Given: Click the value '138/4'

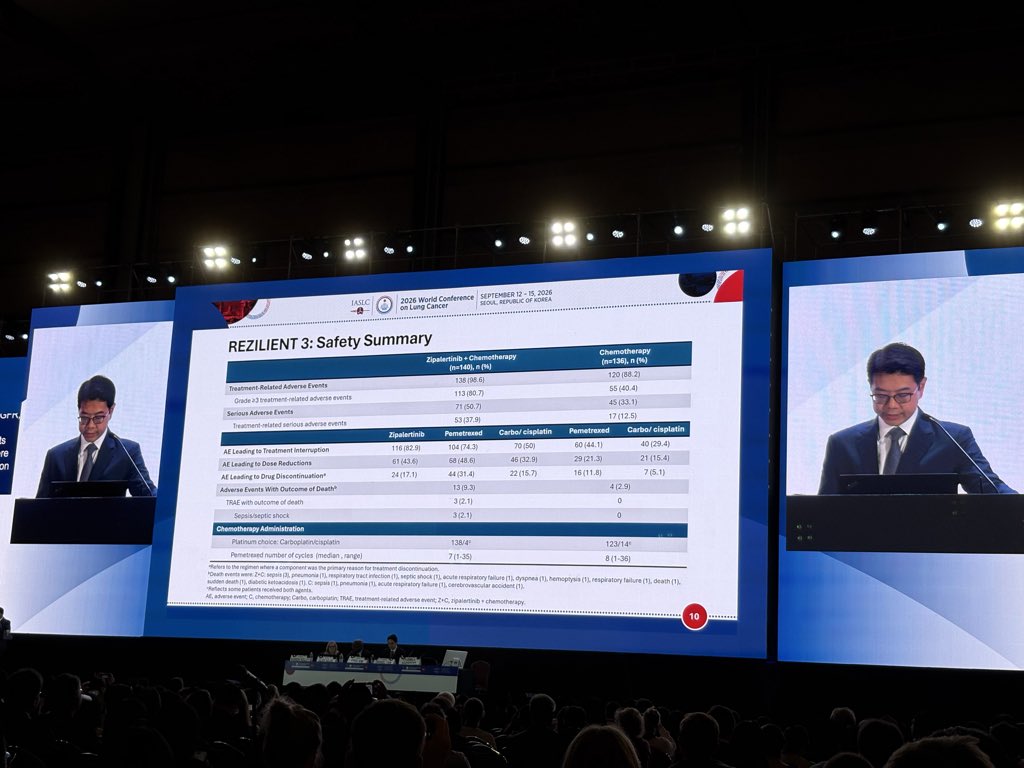Looking at the screenshot, I should [460, 543].
